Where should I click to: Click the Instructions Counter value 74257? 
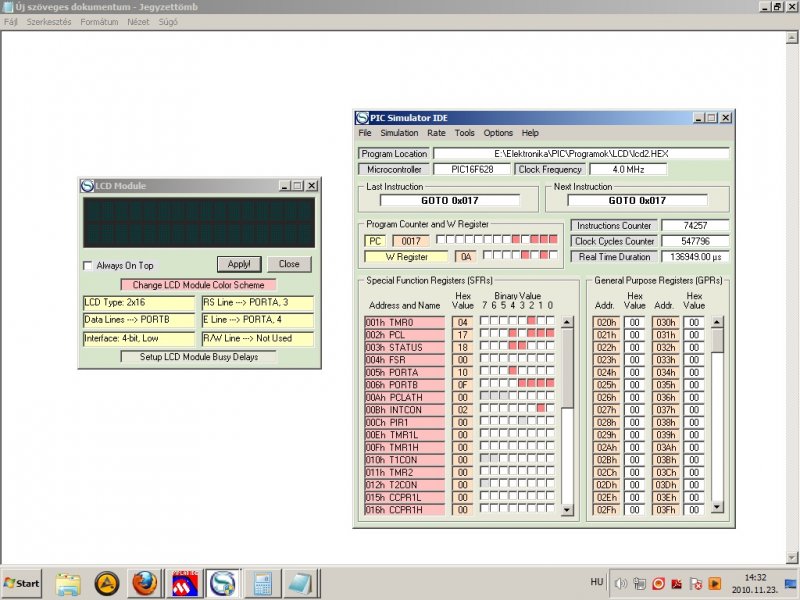pyautogui.click(x=695, y=225)
